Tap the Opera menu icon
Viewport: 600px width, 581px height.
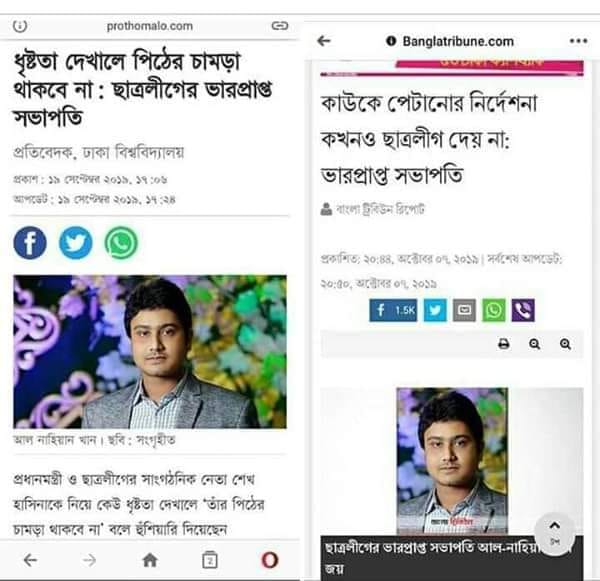coord(269,560)
